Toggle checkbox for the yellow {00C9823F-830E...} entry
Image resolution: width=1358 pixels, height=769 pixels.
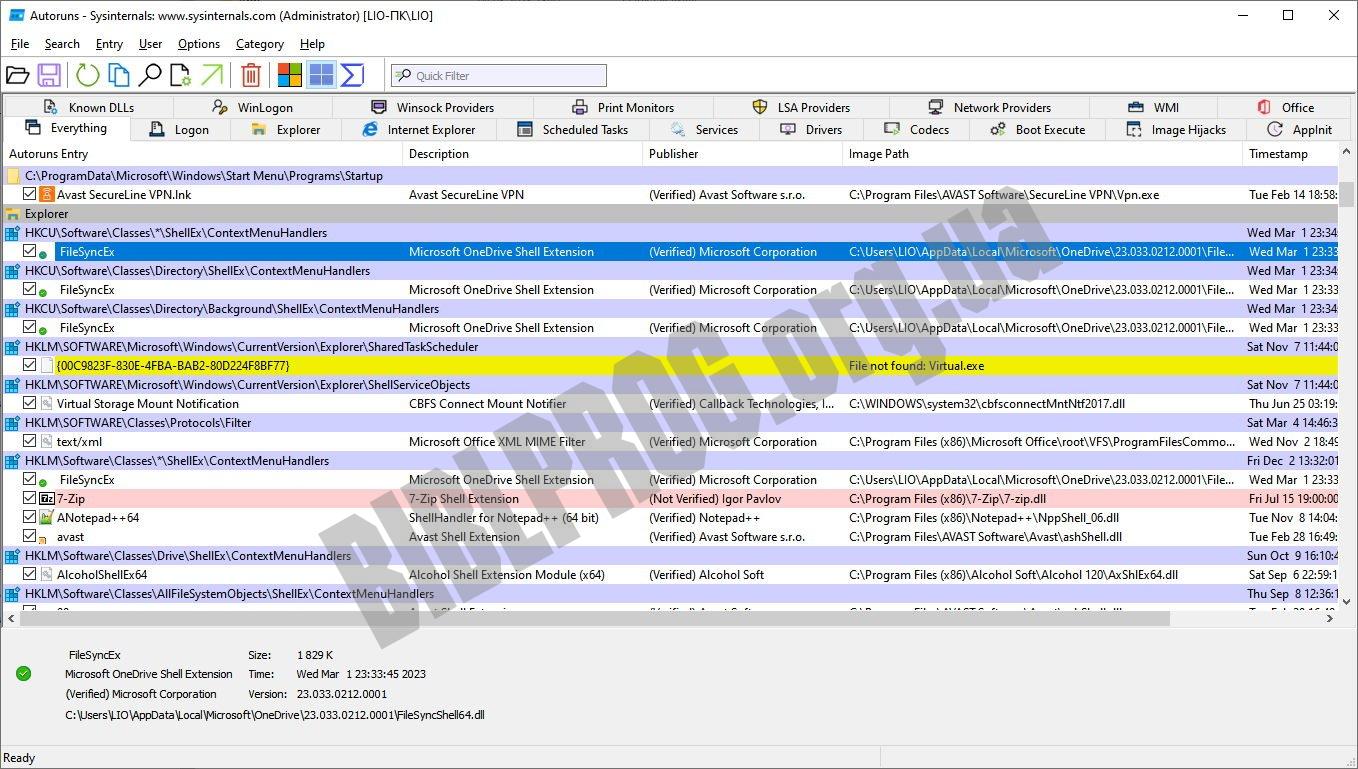tap(30, 366)
